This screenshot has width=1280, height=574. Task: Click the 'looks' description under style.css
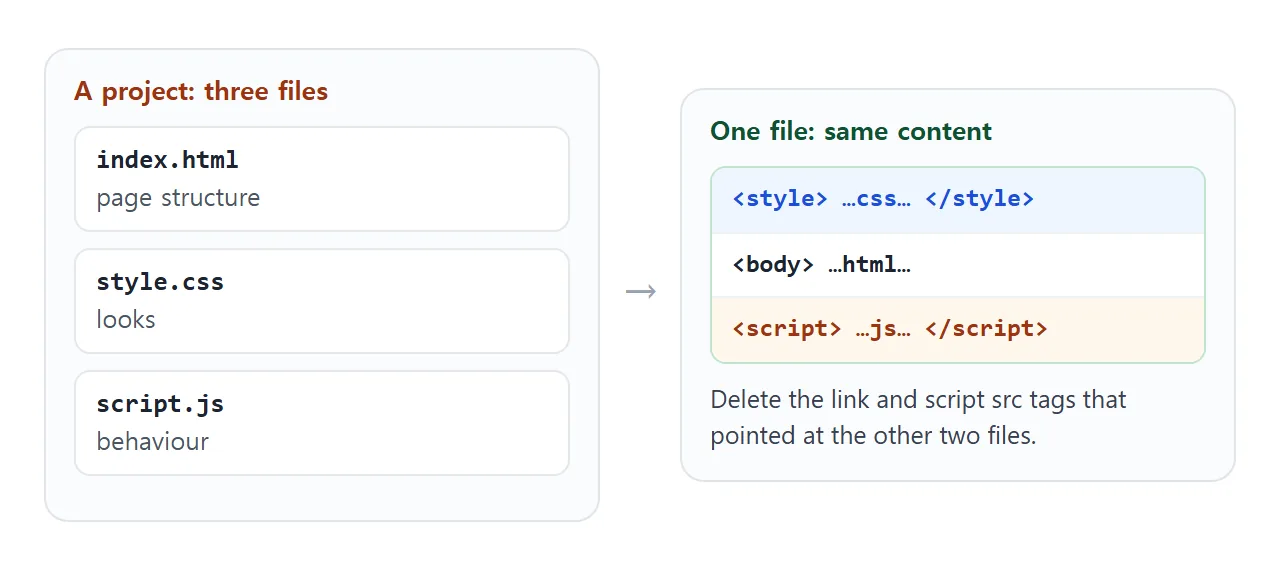tap(126, 320)
